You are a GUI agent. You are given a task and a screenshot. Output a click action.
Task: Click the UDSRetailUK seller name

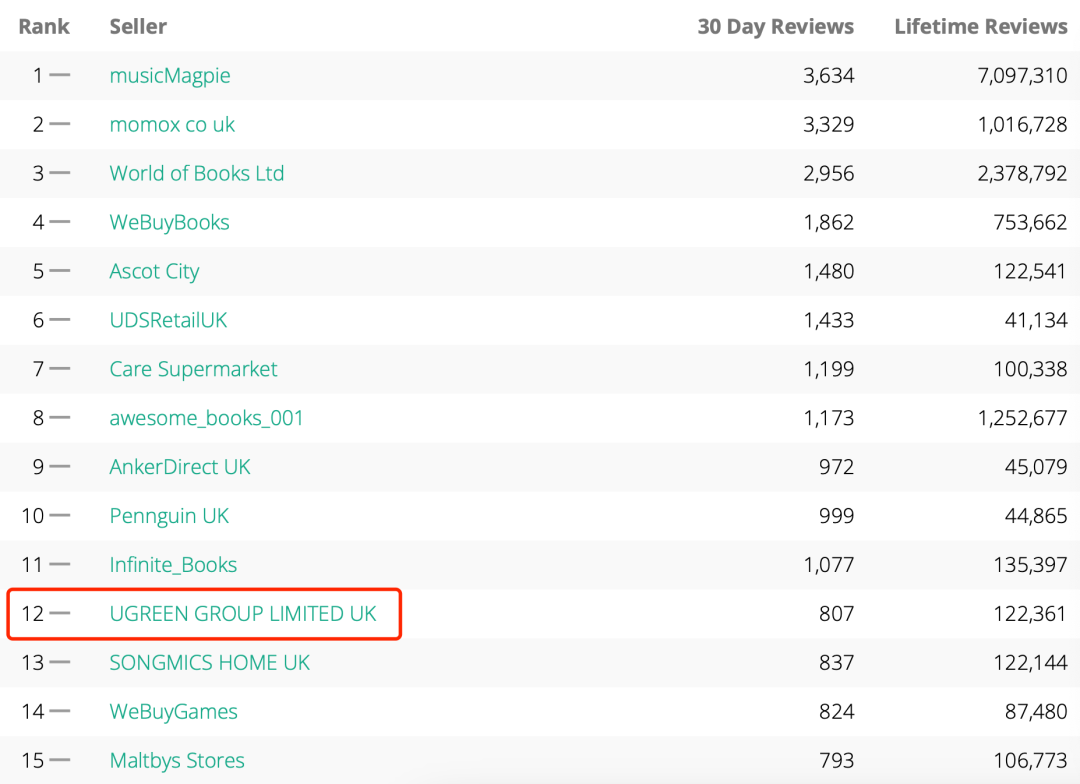click(x=168, y=321)
